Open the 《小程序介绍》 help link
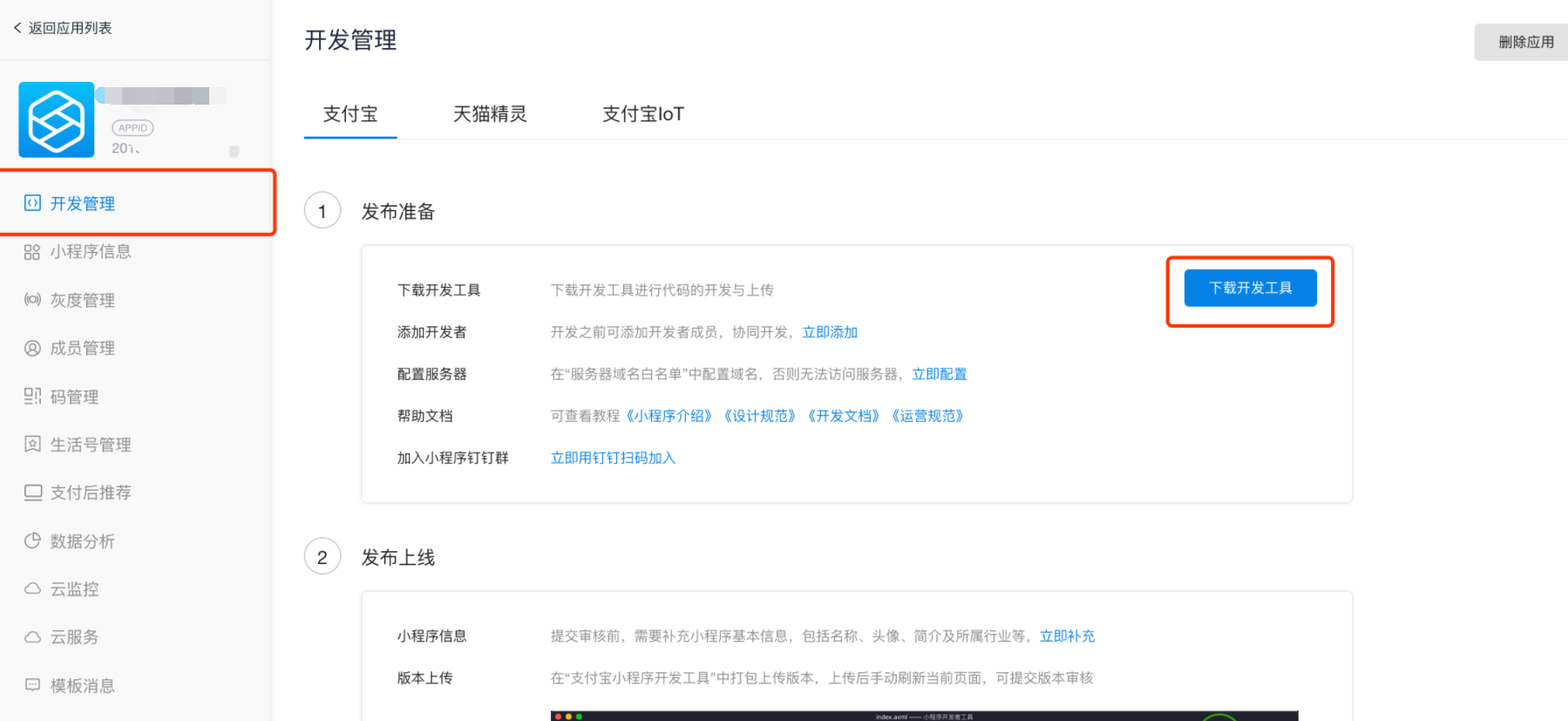 pyautogui.click(x=669, y=416)
